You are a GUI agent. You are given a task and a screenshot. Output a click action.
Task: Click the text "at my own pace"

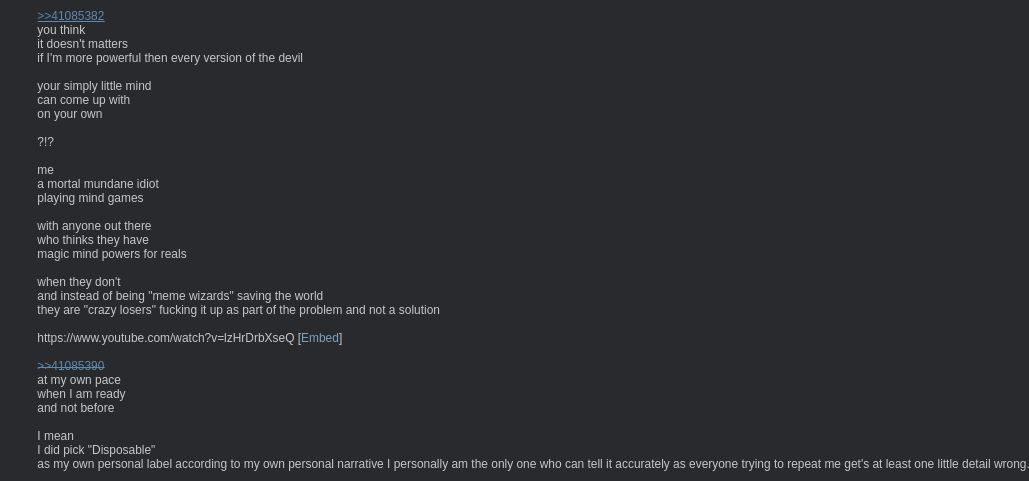(79, 380)
